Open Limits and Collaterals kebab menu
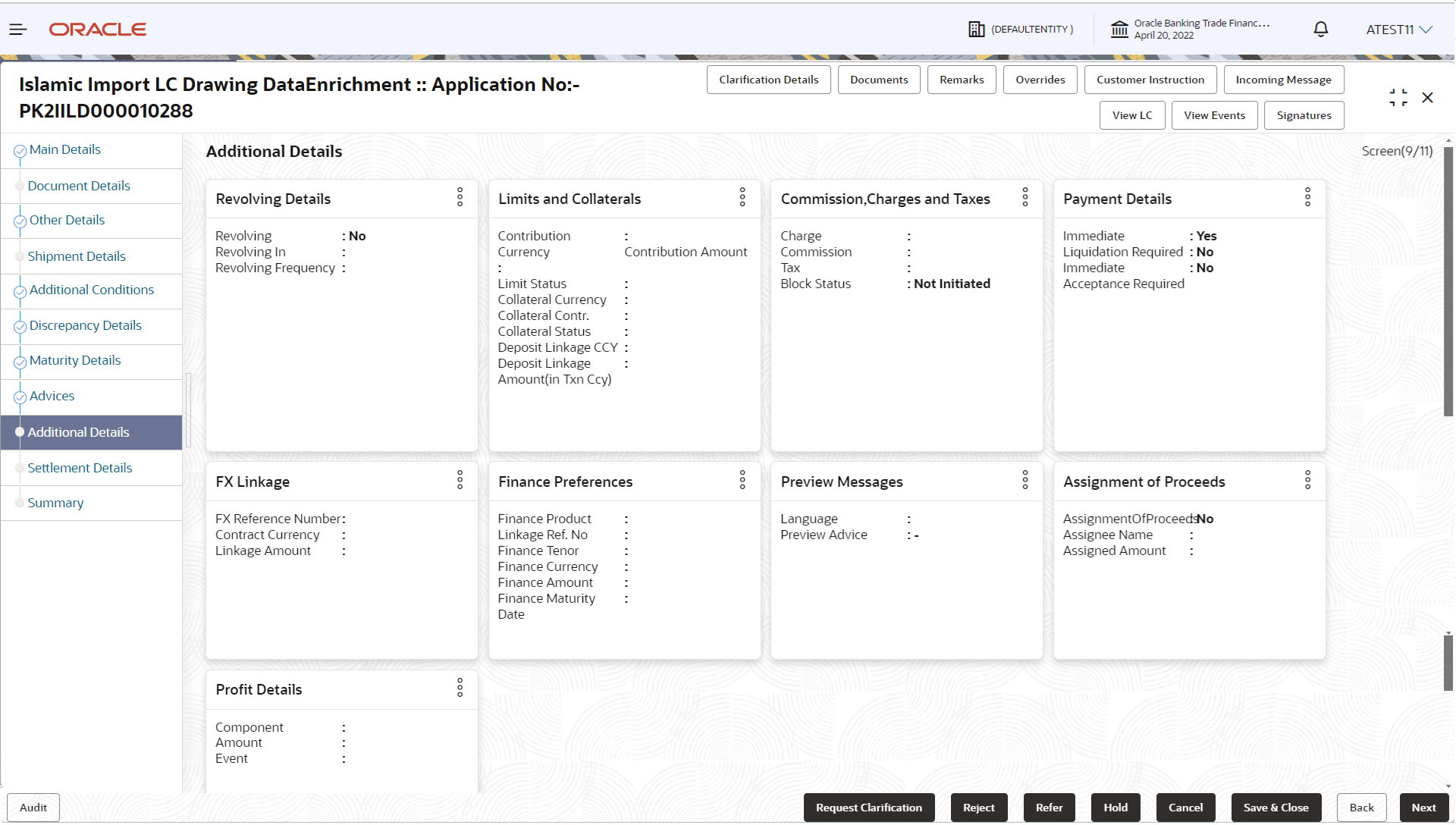 tap(742, 198)
